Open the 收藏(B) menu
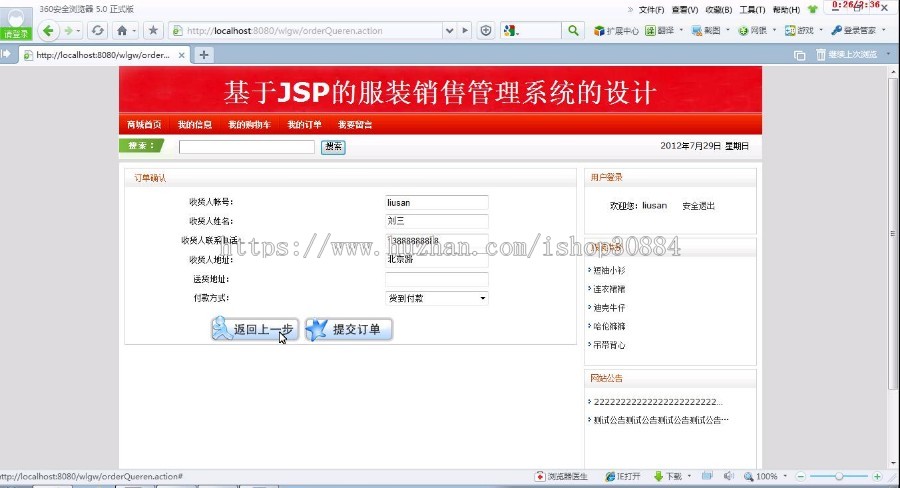This screenshot has width=900, height=488. point(719,10)
